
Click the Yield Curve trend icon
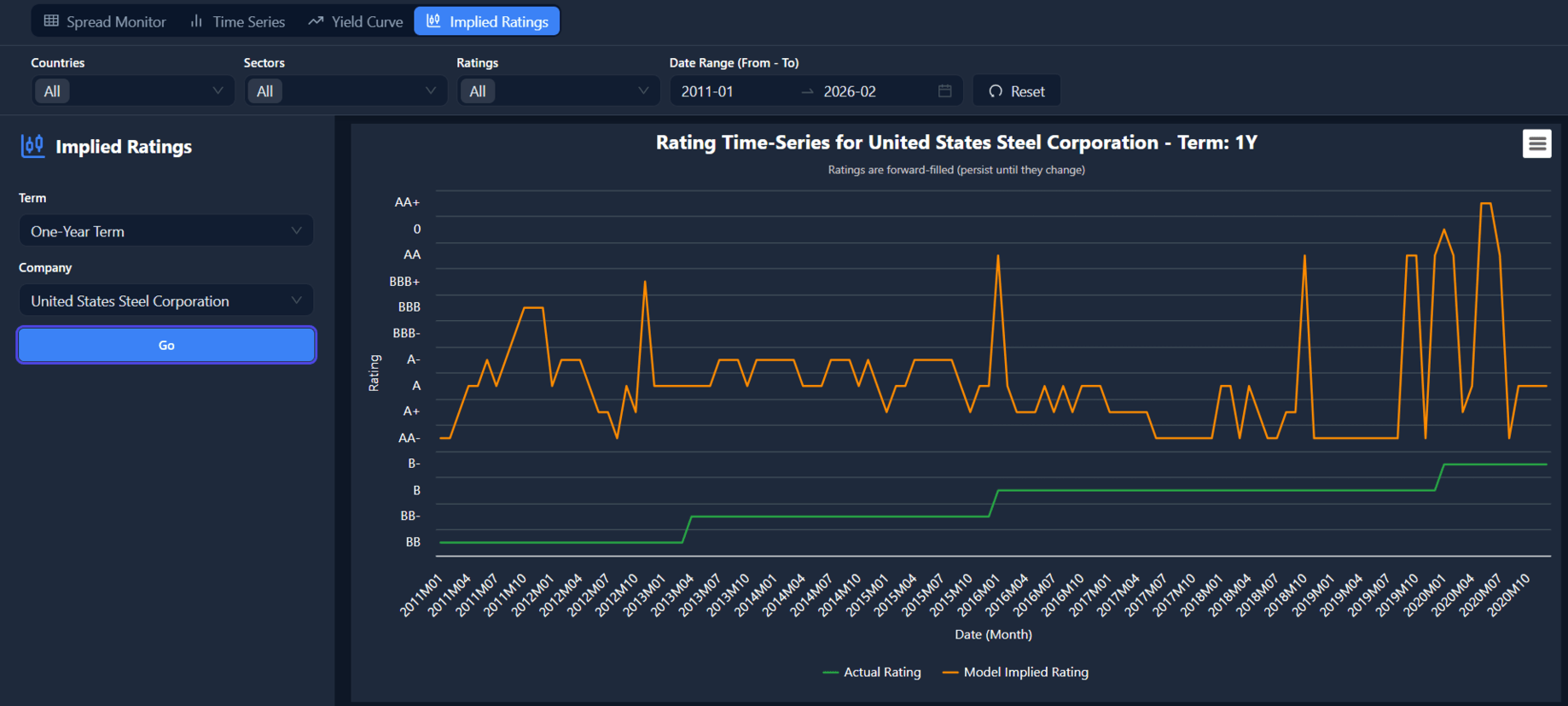tap(316, 21)
